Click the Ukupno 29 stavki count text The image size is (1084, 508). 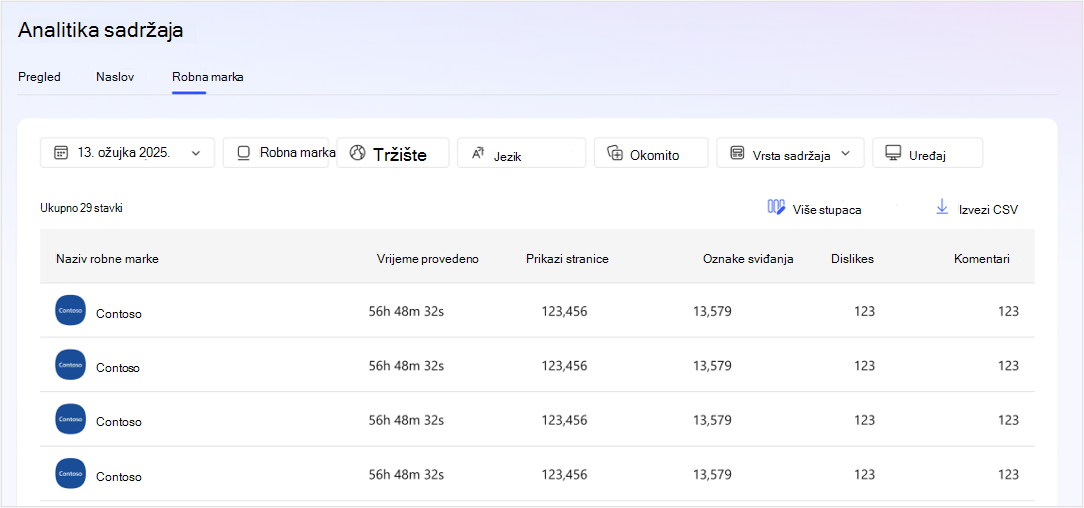[82, 207]
